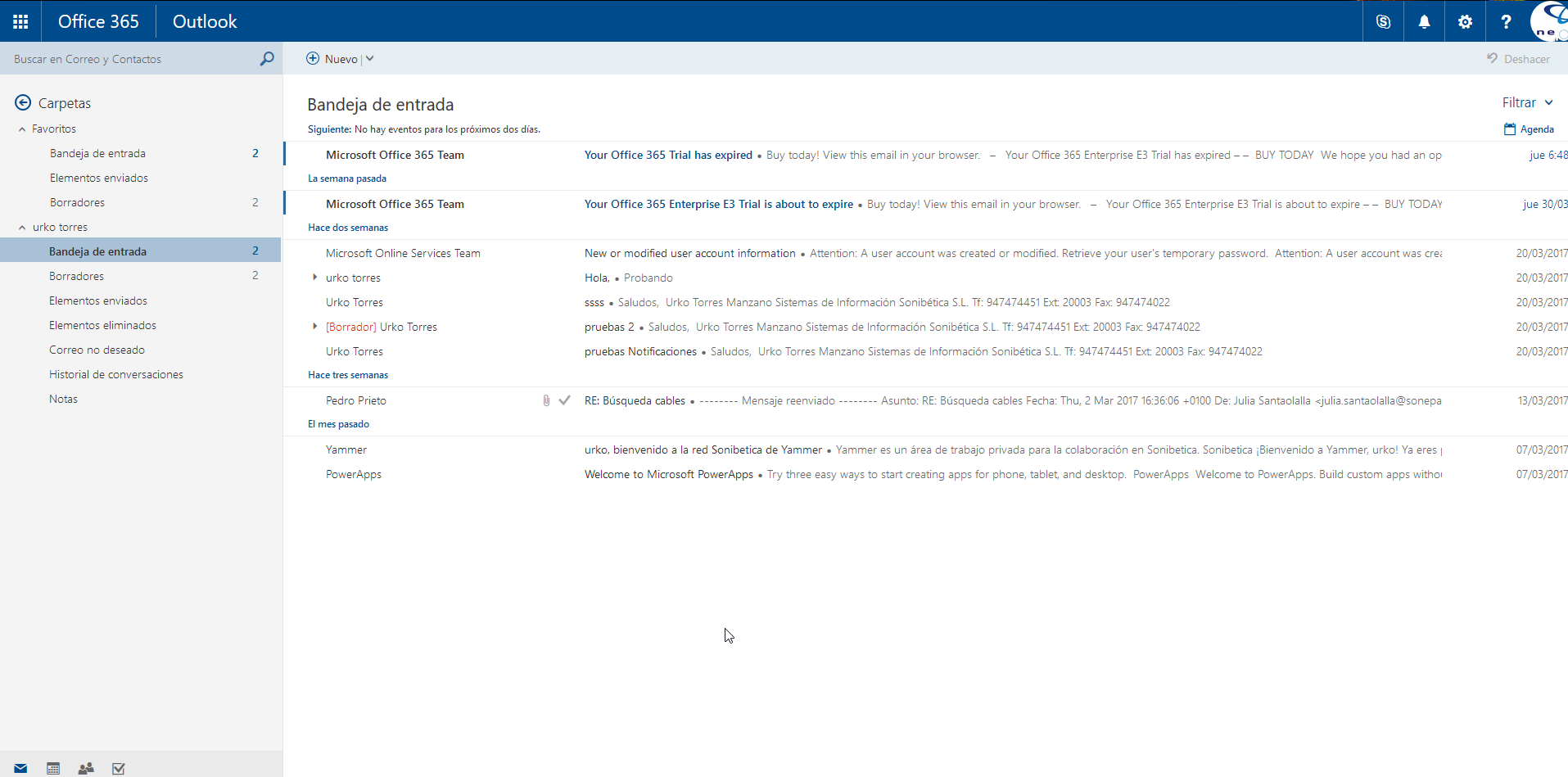Click the 'El mes pasado' group header
This screenshot has height=777, width=1568.
coord(338,424)
